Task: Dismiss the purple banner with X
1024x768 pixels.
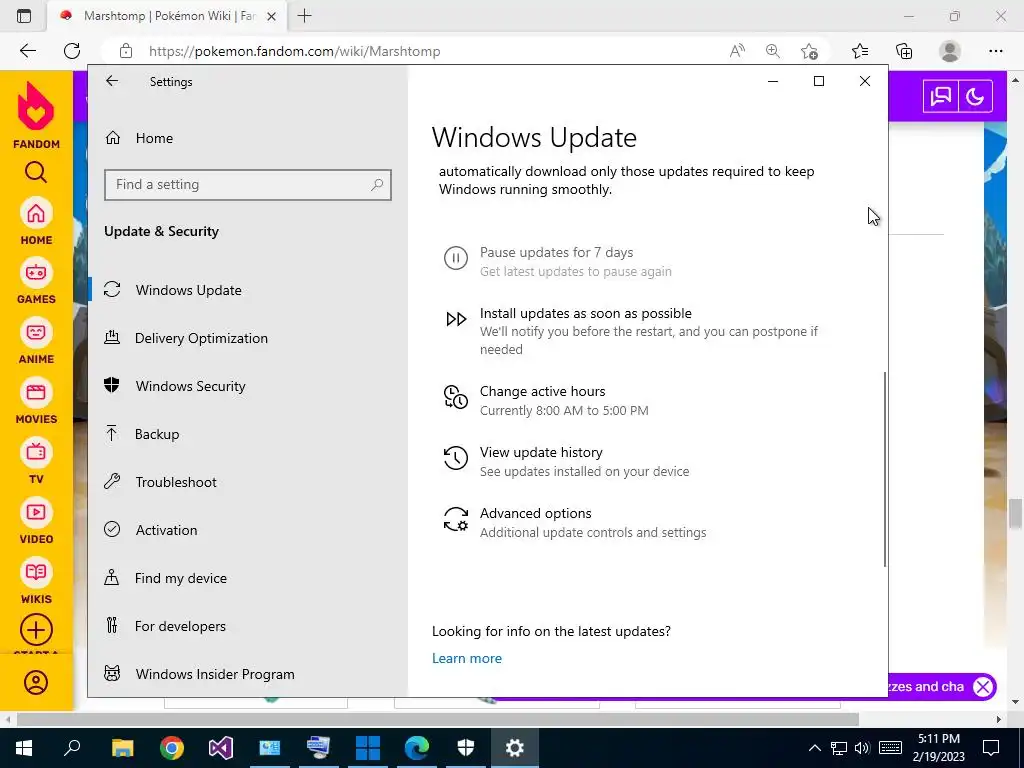Action: [983, 686]
